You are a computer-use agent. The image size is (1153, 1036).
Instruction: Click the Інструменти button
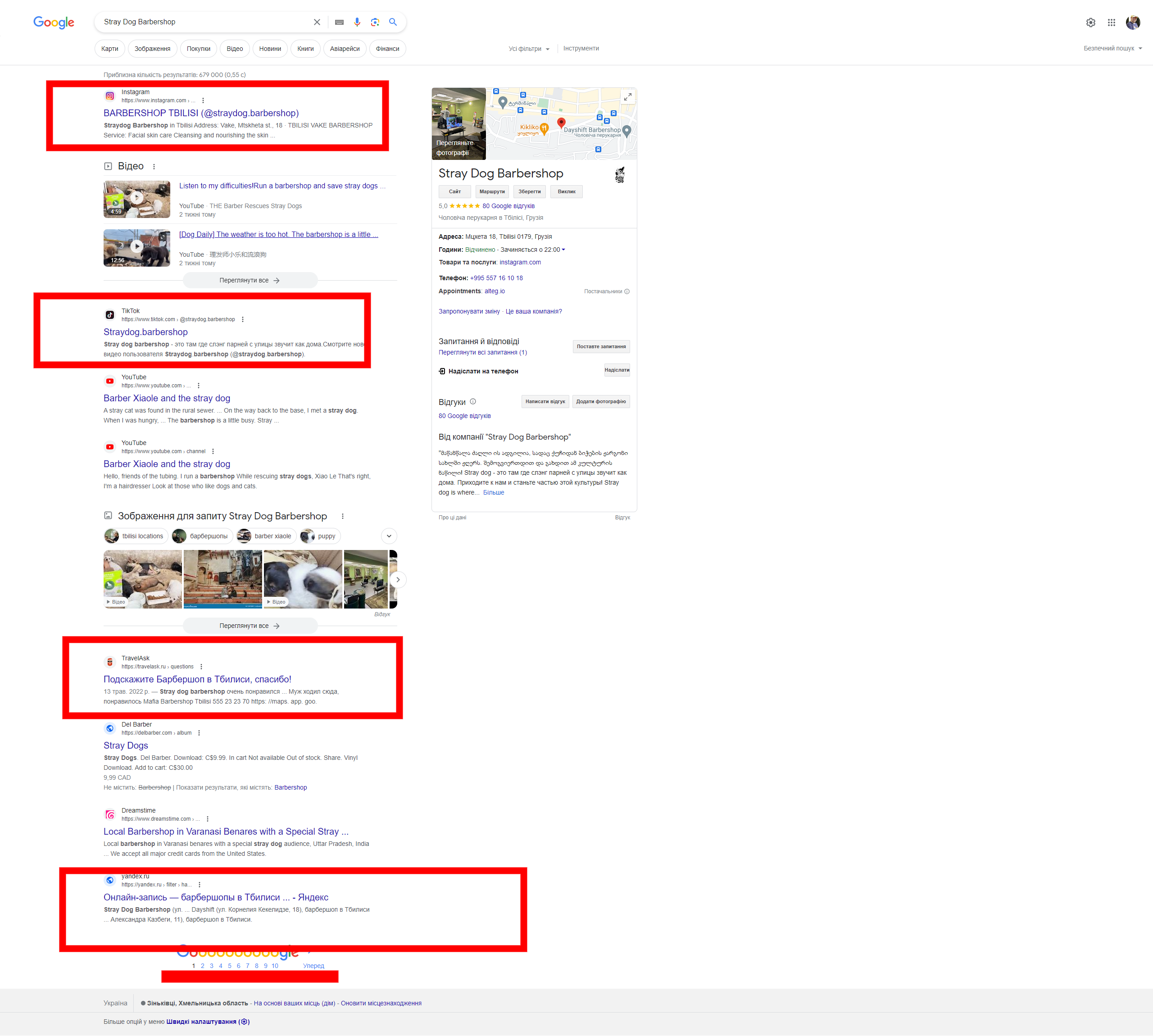pos(581,48)
